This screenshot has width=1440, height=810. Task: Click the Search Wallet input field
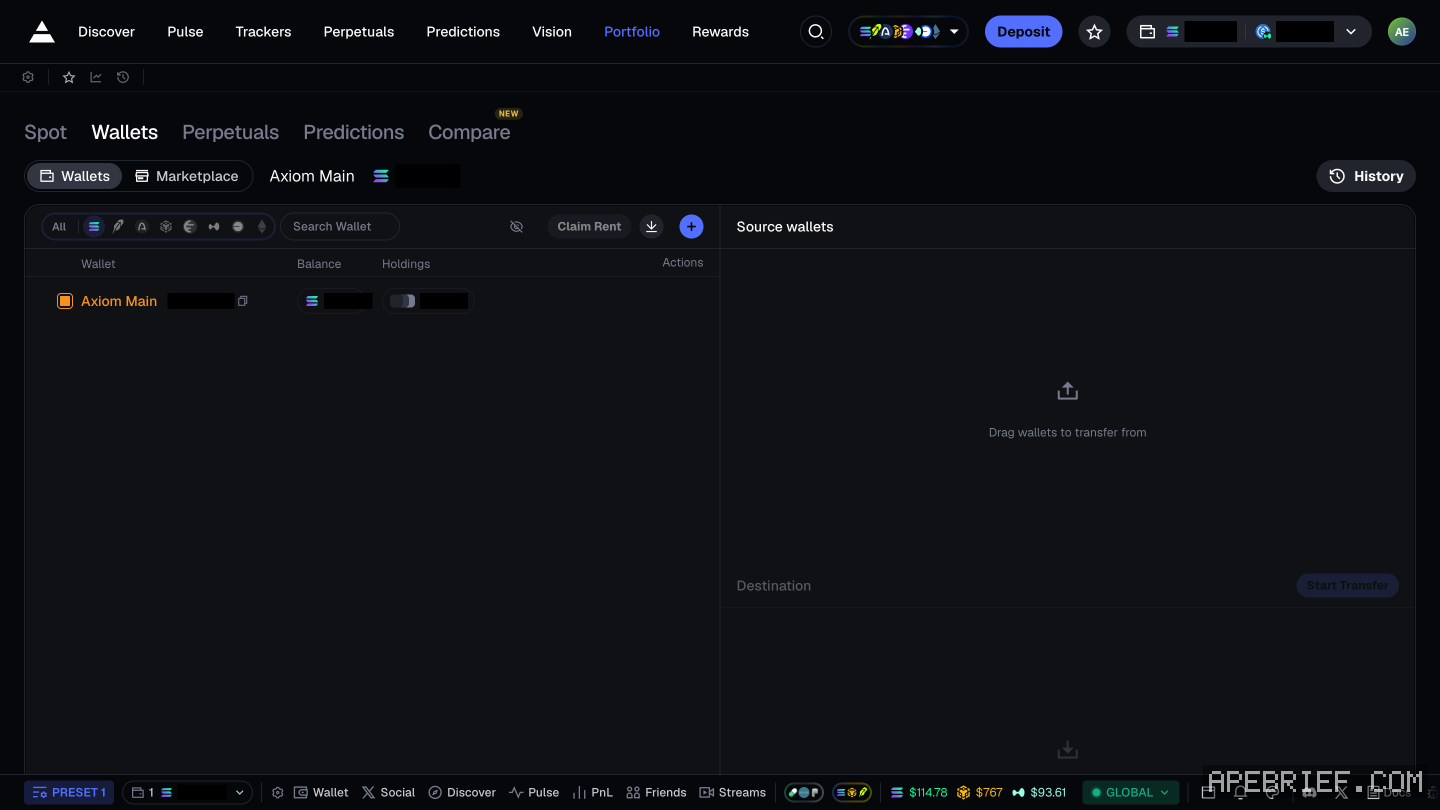point(340,227)
